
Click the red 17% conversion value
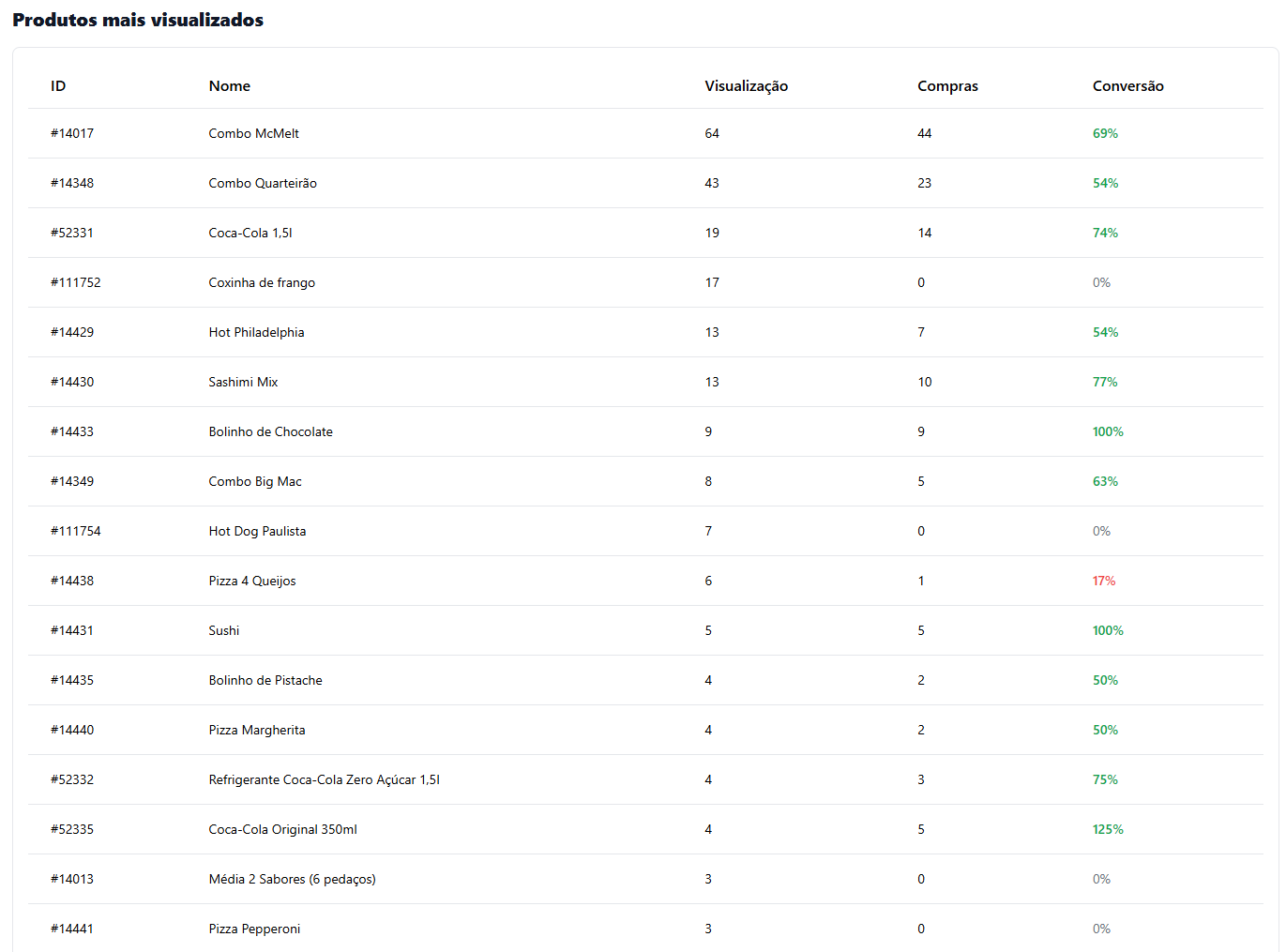point(1104,581)
